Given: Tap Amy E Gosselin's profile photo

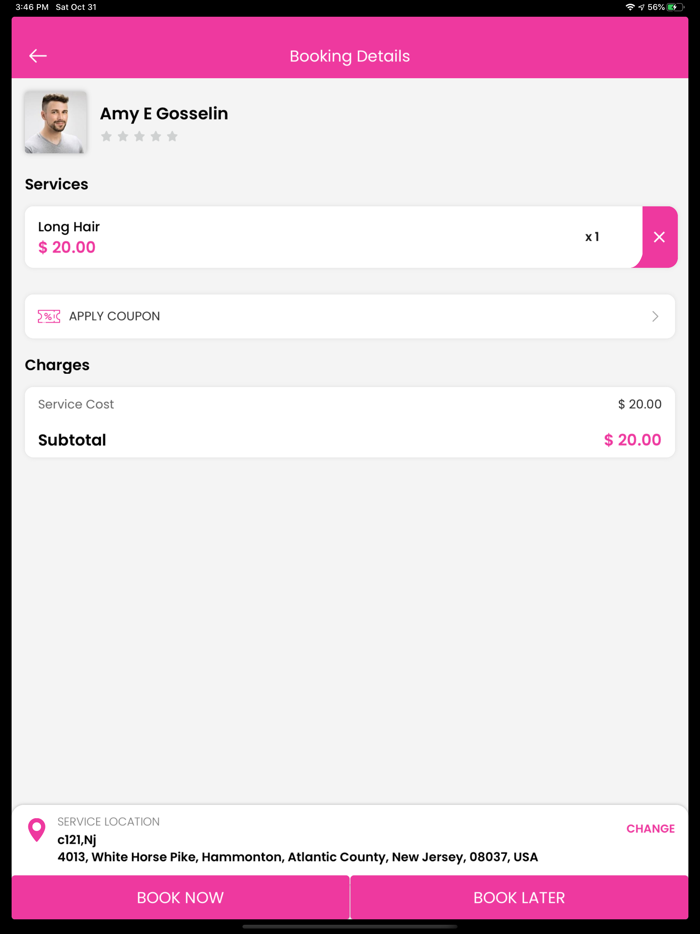Looking at the screenshot, I should (x=55, y=122).
